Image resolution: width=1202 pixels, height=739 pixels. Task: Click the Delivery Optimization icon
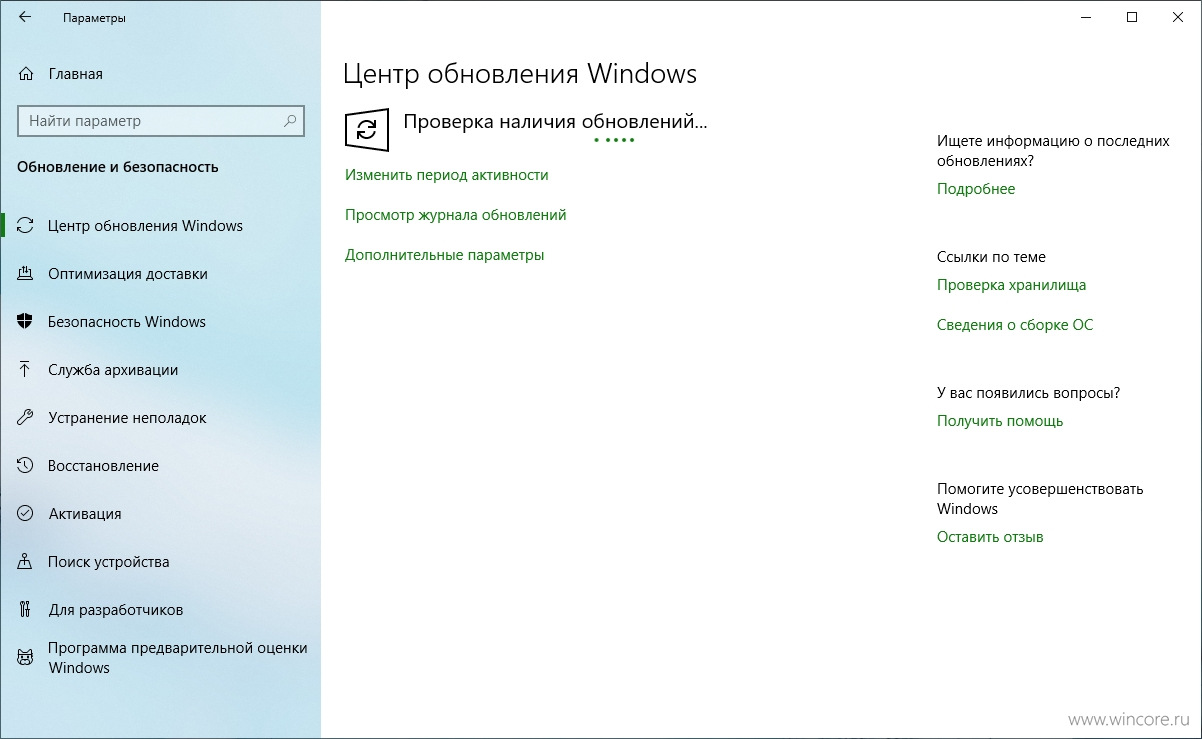pyautogui.click(x=26, y=274)
